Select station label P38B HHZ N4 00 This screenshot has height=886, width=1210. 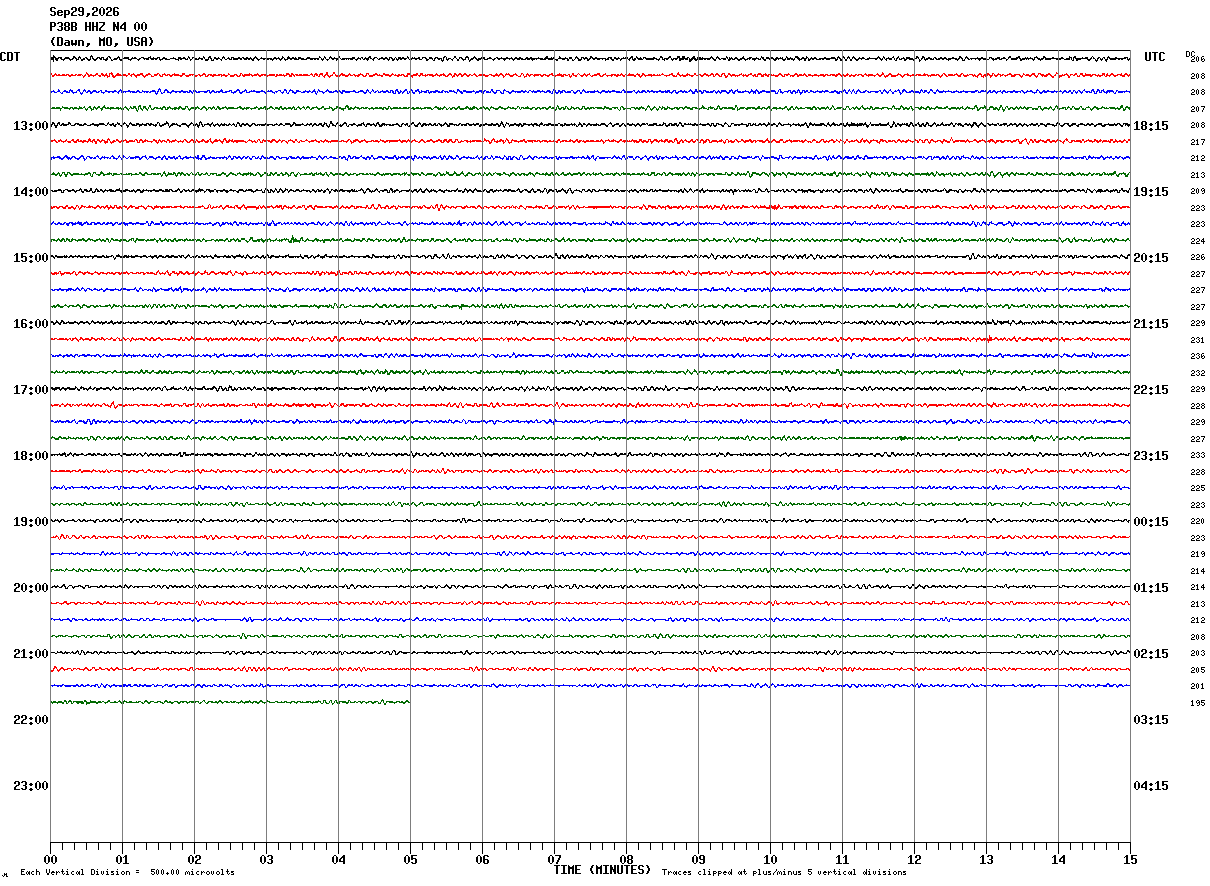(x=98, y=27)
